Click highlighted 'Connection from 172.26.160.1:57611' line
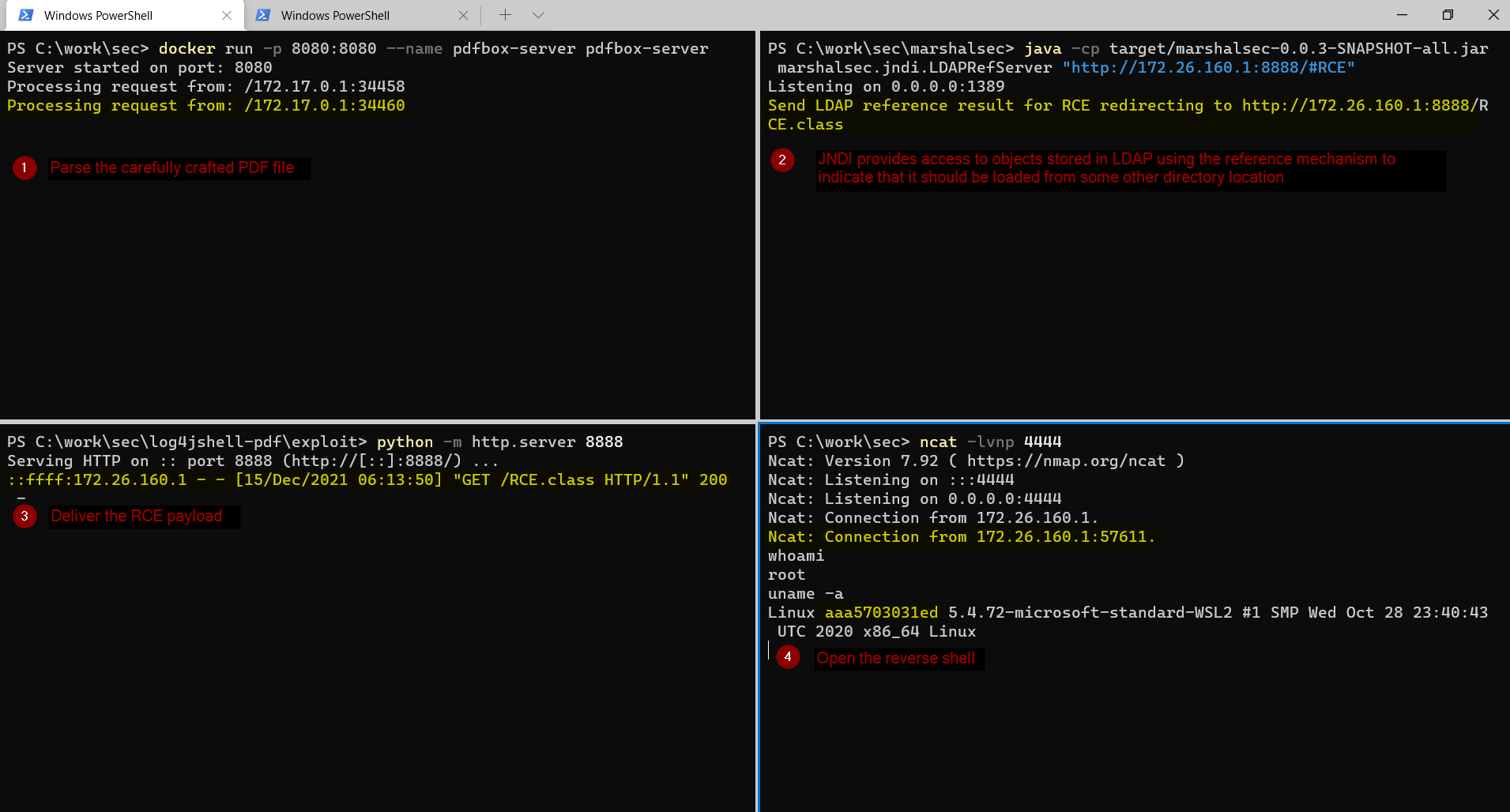 coord(962,537)
